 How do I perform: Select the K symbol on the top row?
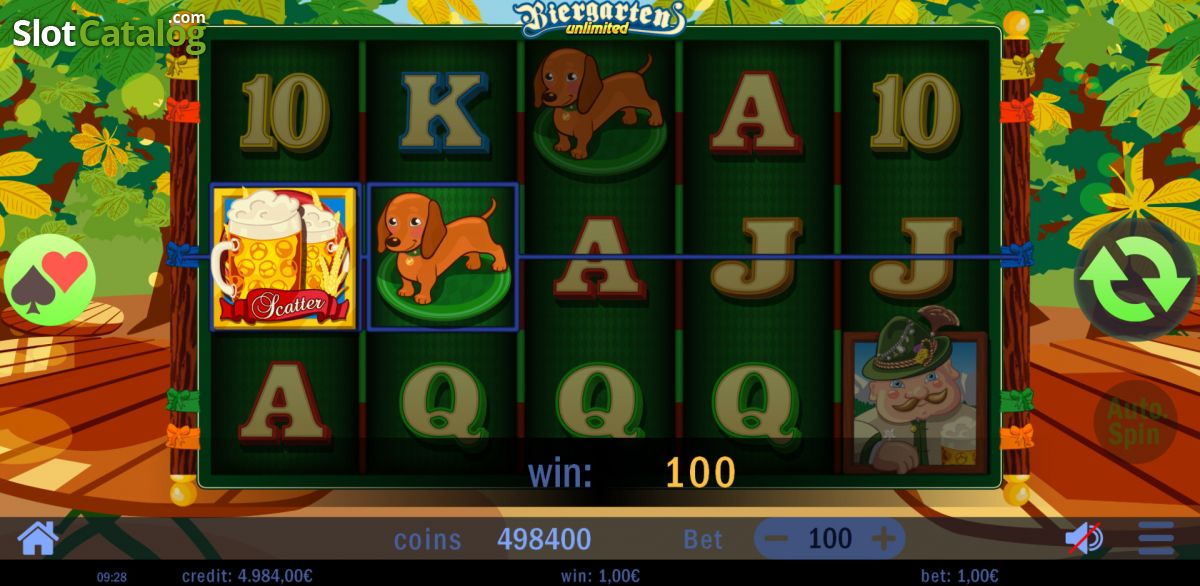click(443, 110)
